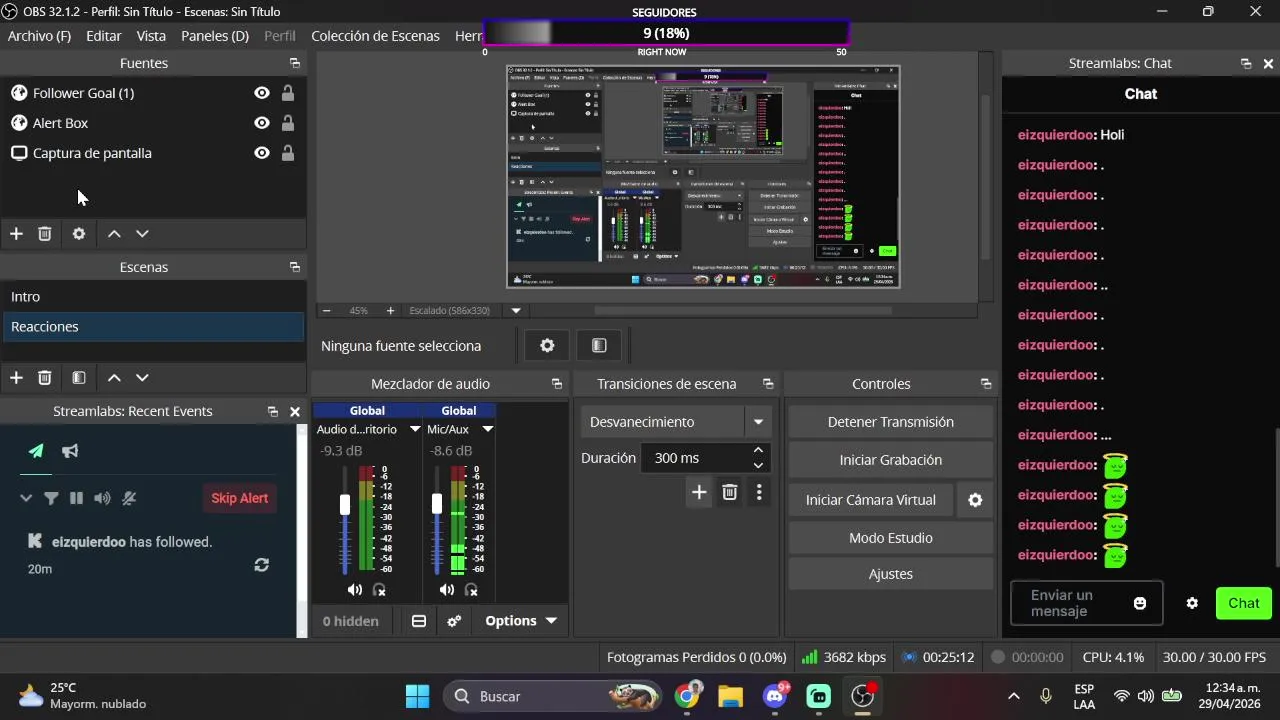Enable Modo Estudio
Screen dimensions: 1280x720
(890, 538)
